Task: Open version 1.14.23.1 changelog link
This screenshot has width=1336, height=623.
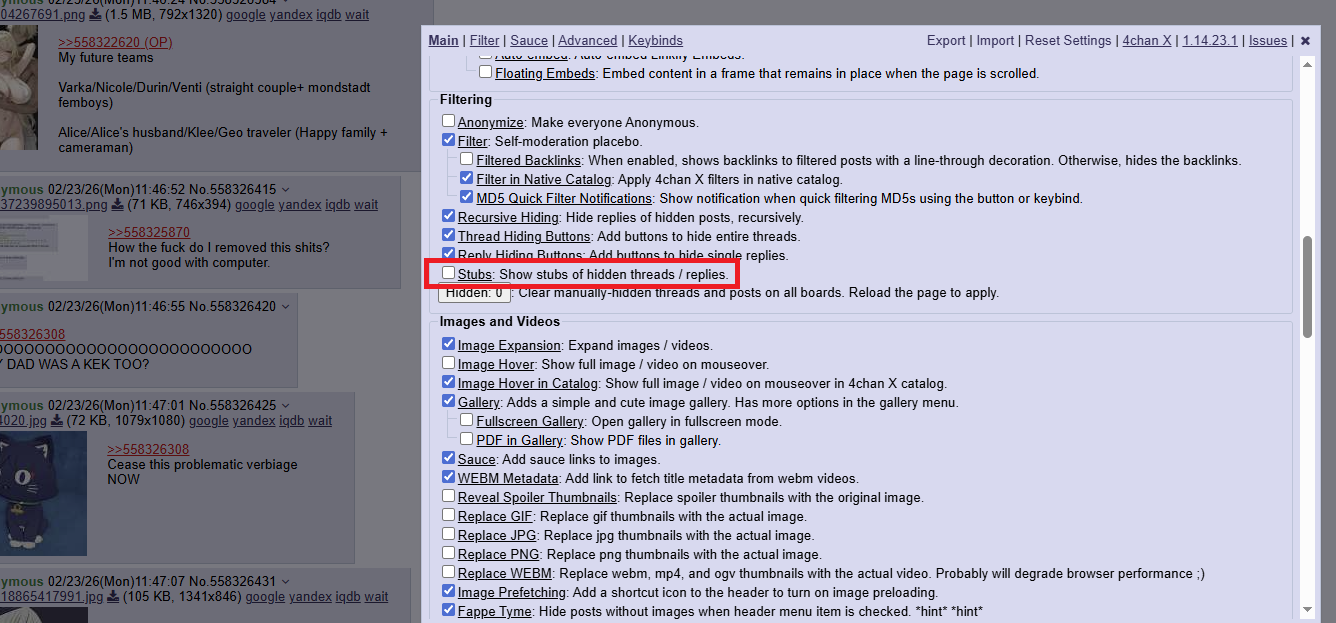Action: [1210, 41]
